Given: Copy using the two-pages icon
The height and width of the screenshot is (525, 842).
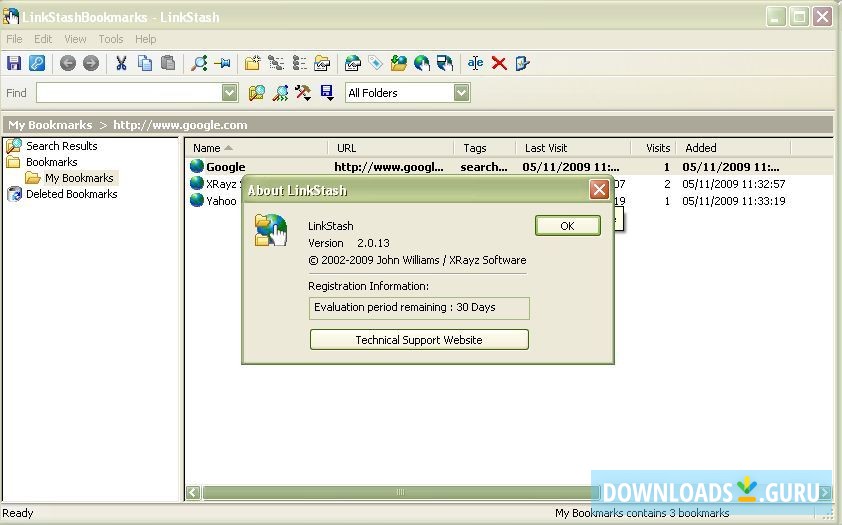Looking at the screenshot, I should [x=144, y=63].
